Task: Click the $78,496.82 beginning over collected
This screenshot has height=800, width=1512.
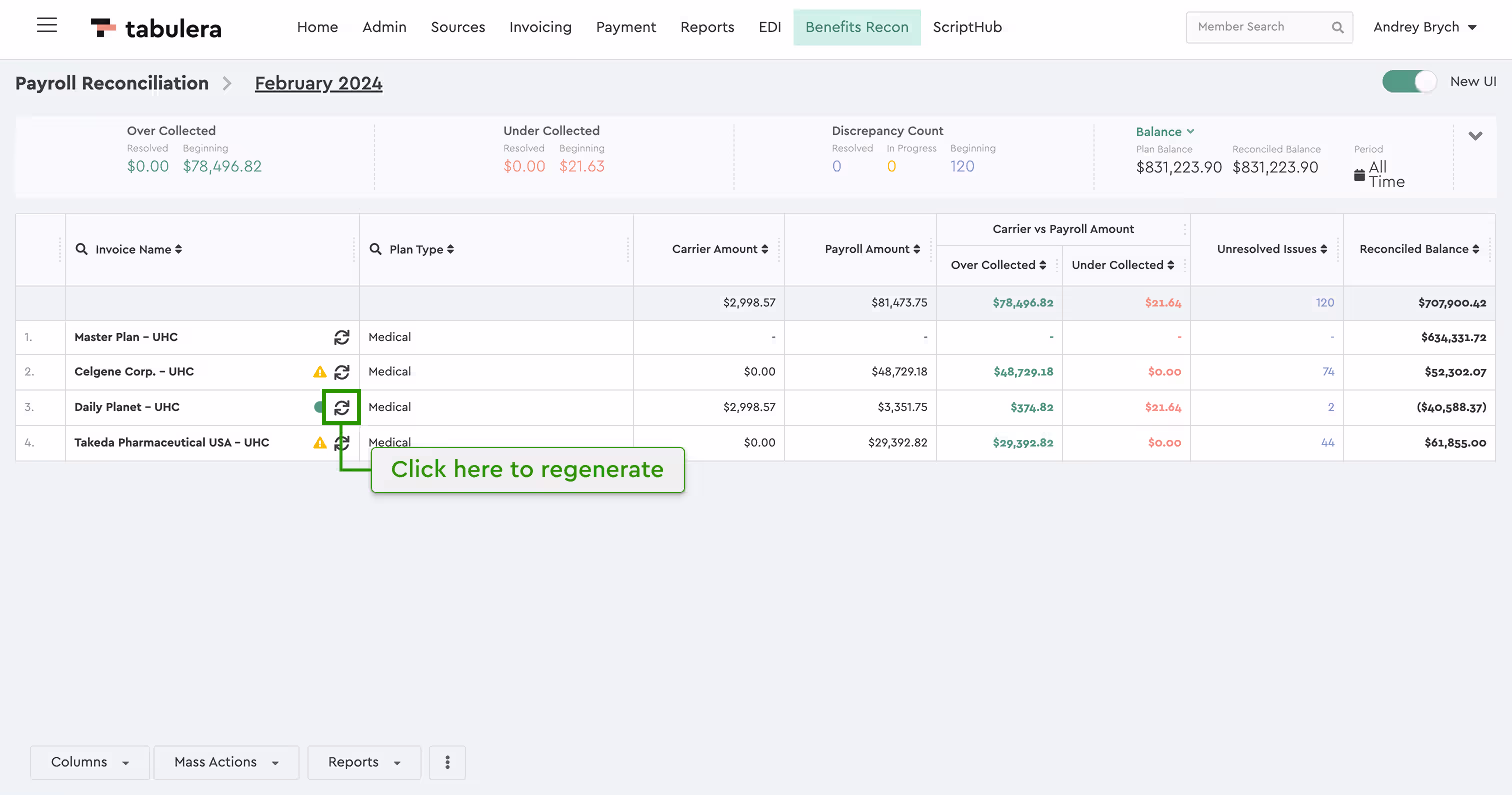Action: [x=222, y=167]
